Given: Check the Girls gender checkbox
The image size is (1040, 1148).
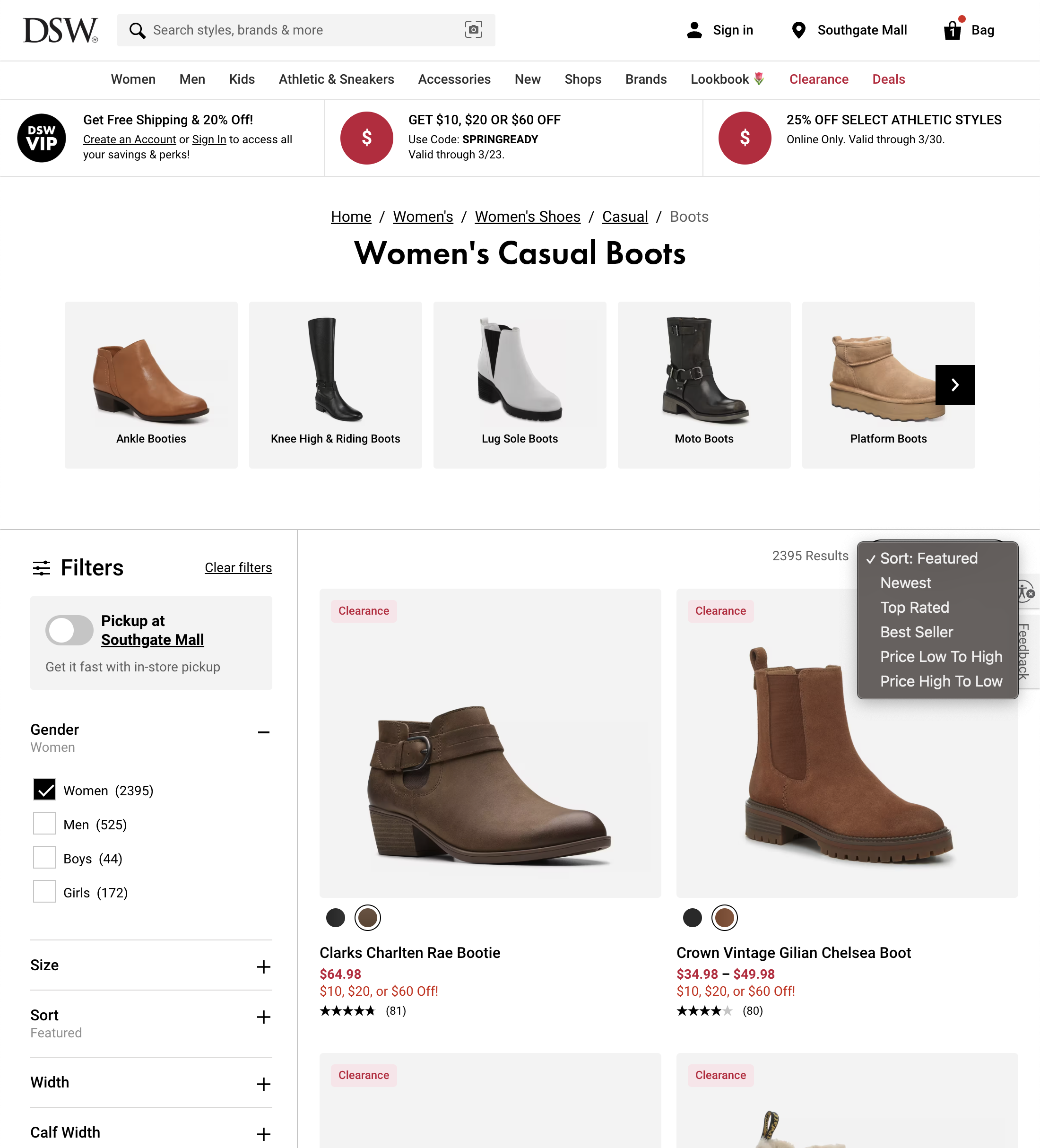Looking at the screenshot, I should click(44, 892).
